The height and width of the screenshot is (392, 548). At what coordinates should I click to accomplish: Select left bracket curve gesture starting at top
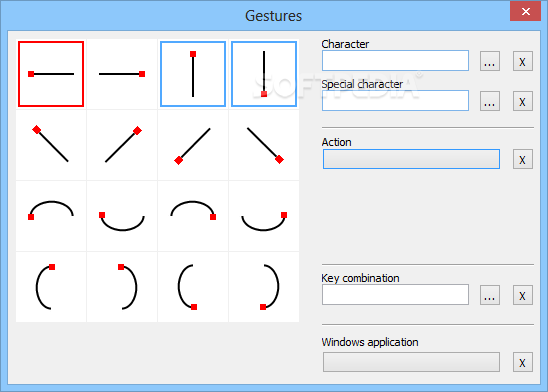[x=51, y=287]
